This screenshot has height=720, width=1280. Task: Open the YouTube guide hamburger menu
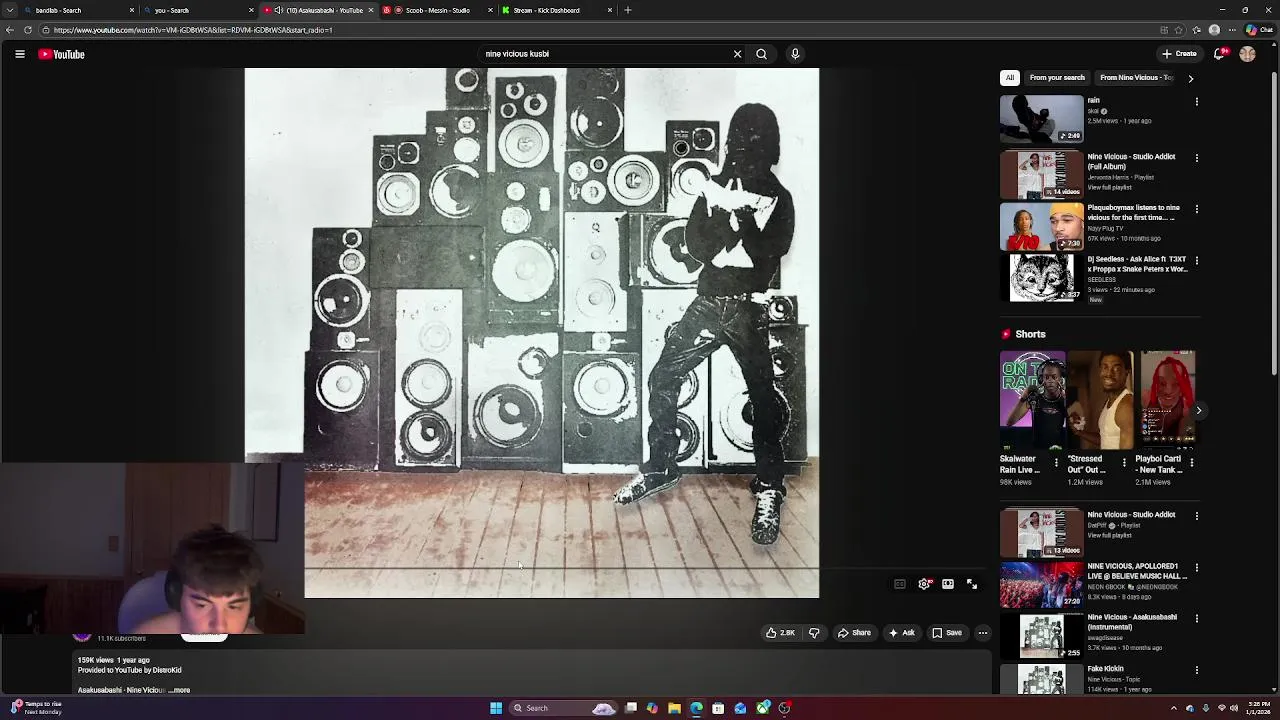coord(19,54)
